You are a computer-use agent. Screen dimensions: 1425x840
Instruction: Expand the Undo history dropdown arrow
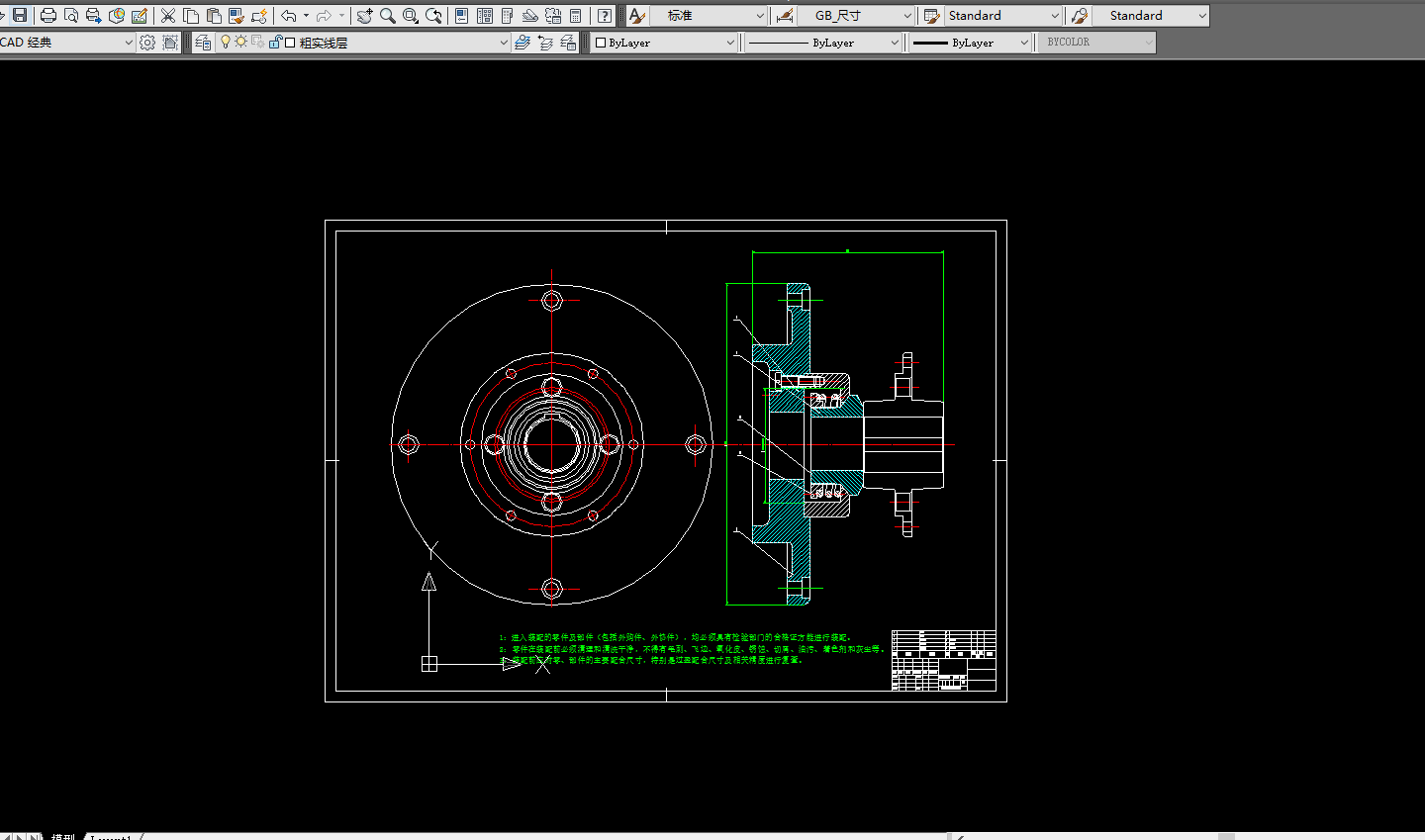click(x=306, y=16)
